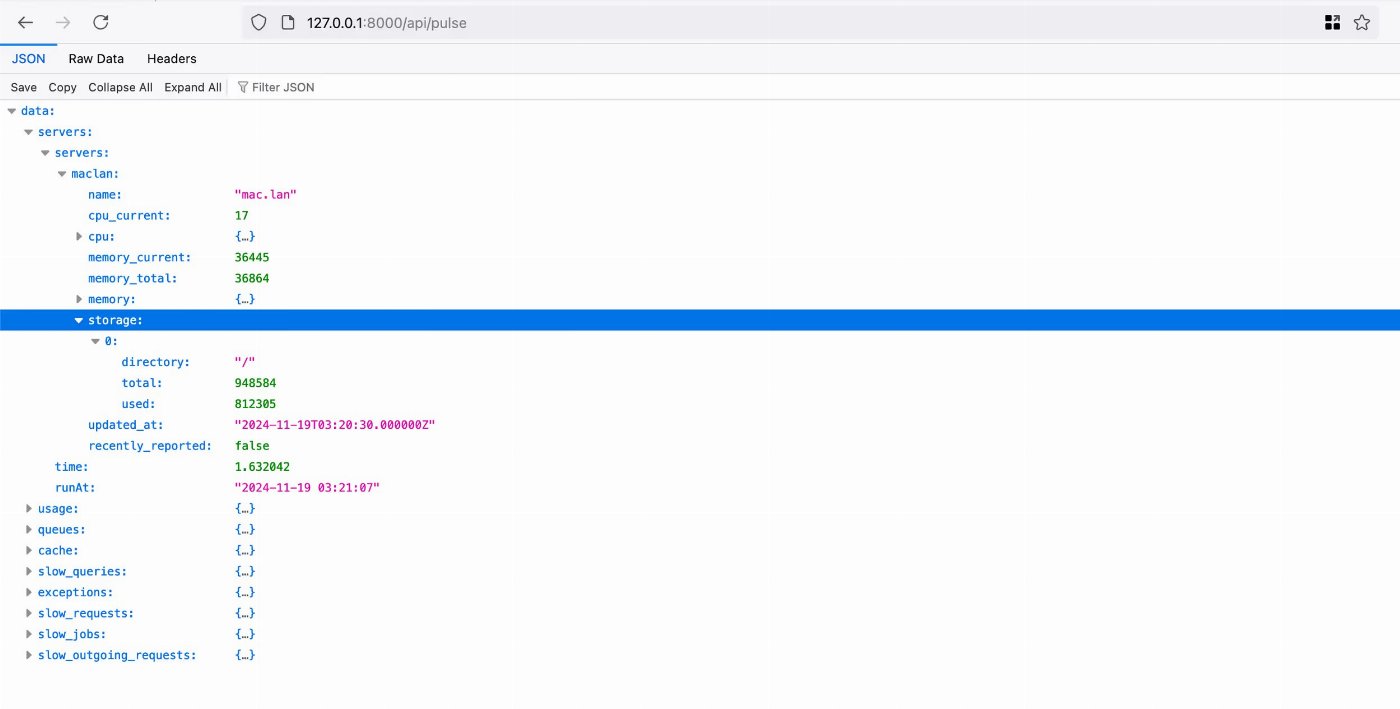
Task: Click the value 36864
Action: click(252, 279)
